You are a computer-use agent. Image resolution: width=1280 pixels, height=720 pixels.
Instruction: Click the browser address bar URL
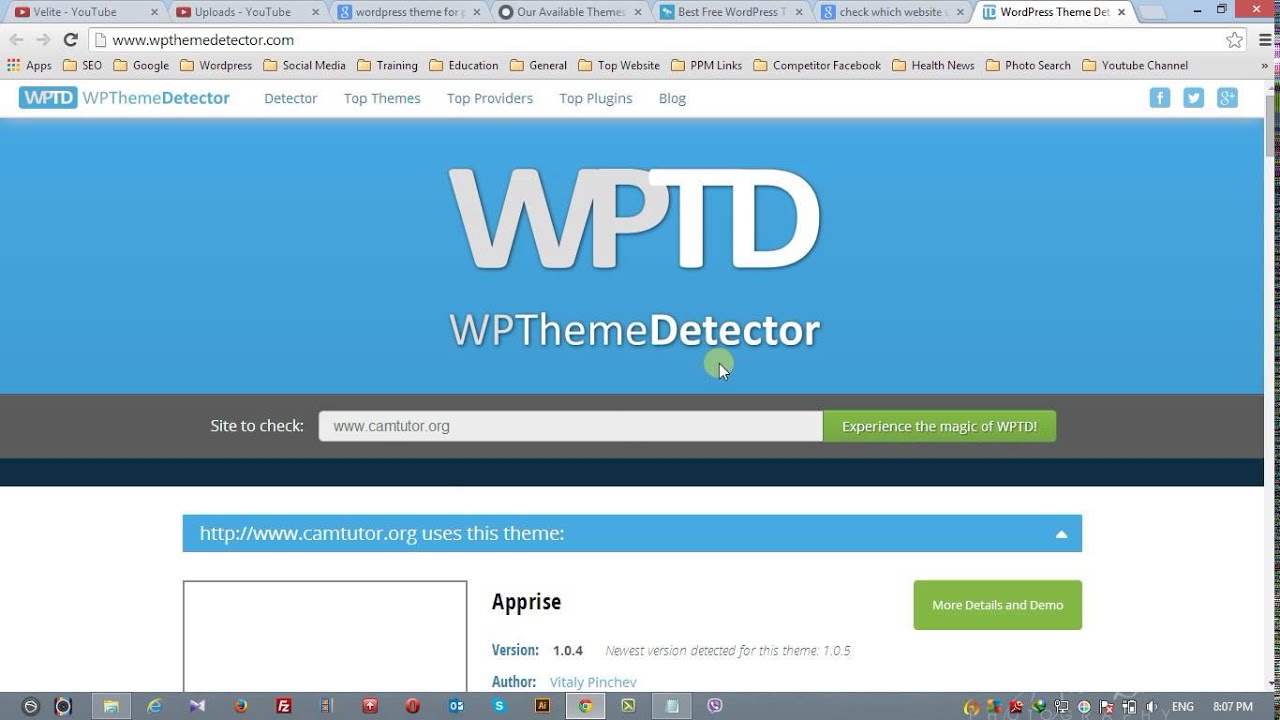click(x=203, y=40)
